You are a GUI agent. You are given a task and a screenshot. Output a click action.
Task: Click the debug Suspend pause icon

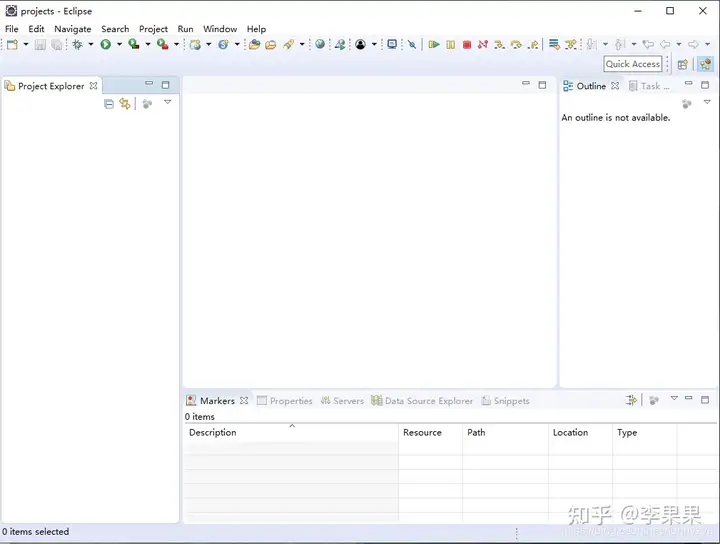click(450, 45)
